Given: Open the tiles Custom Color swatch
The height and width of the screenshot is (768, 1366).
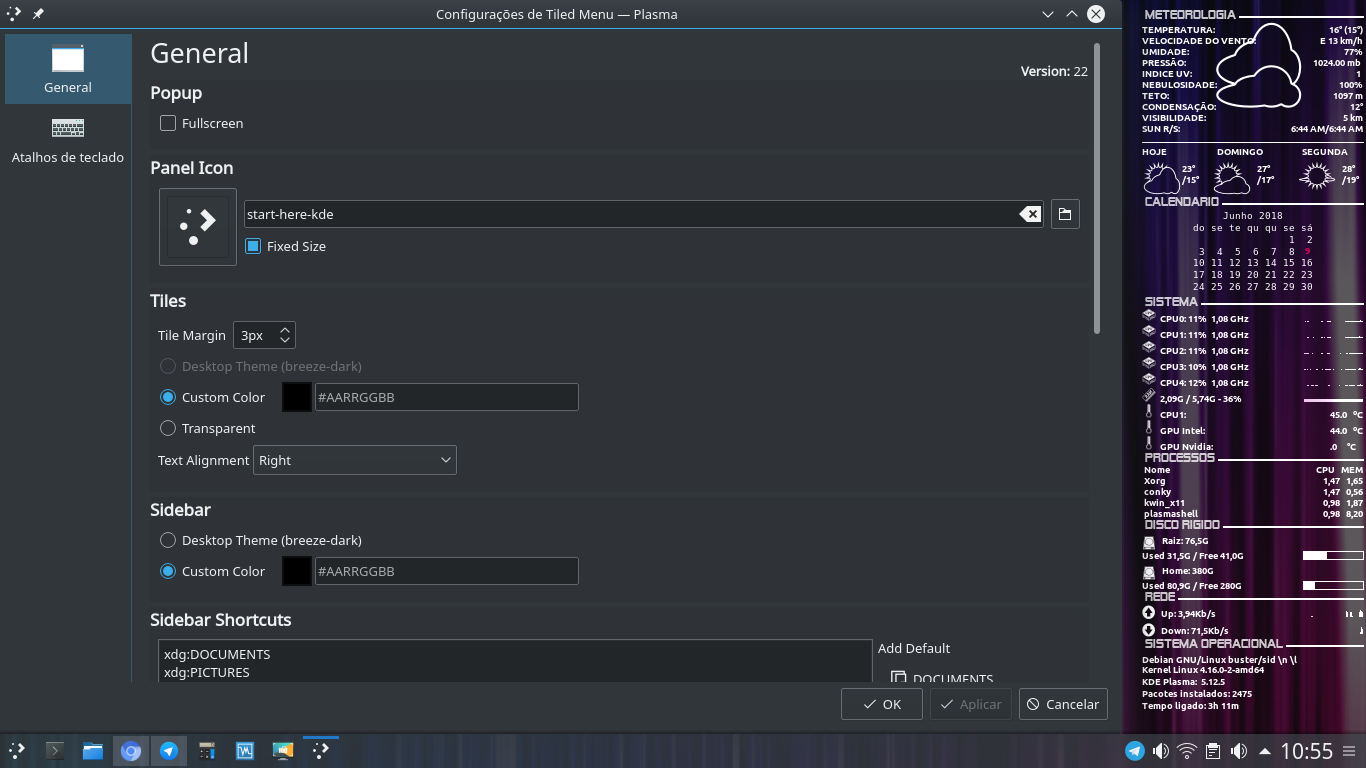Looking at the screenshot, I should coord(297,397).
